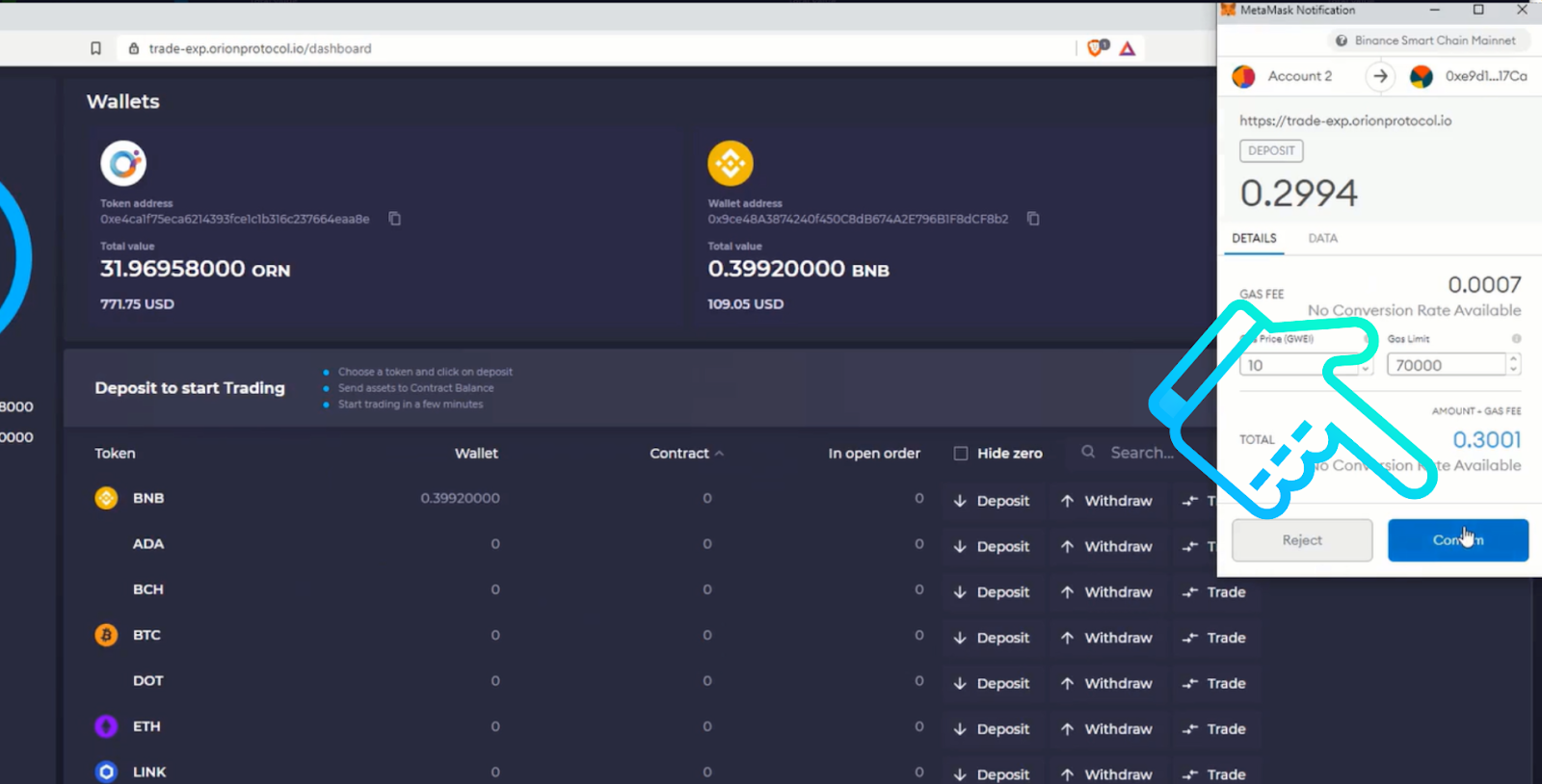The height and width of the screenshot is (784, 1542).
Task: Click the lock icon beside the URL
Action: [134, 48]
